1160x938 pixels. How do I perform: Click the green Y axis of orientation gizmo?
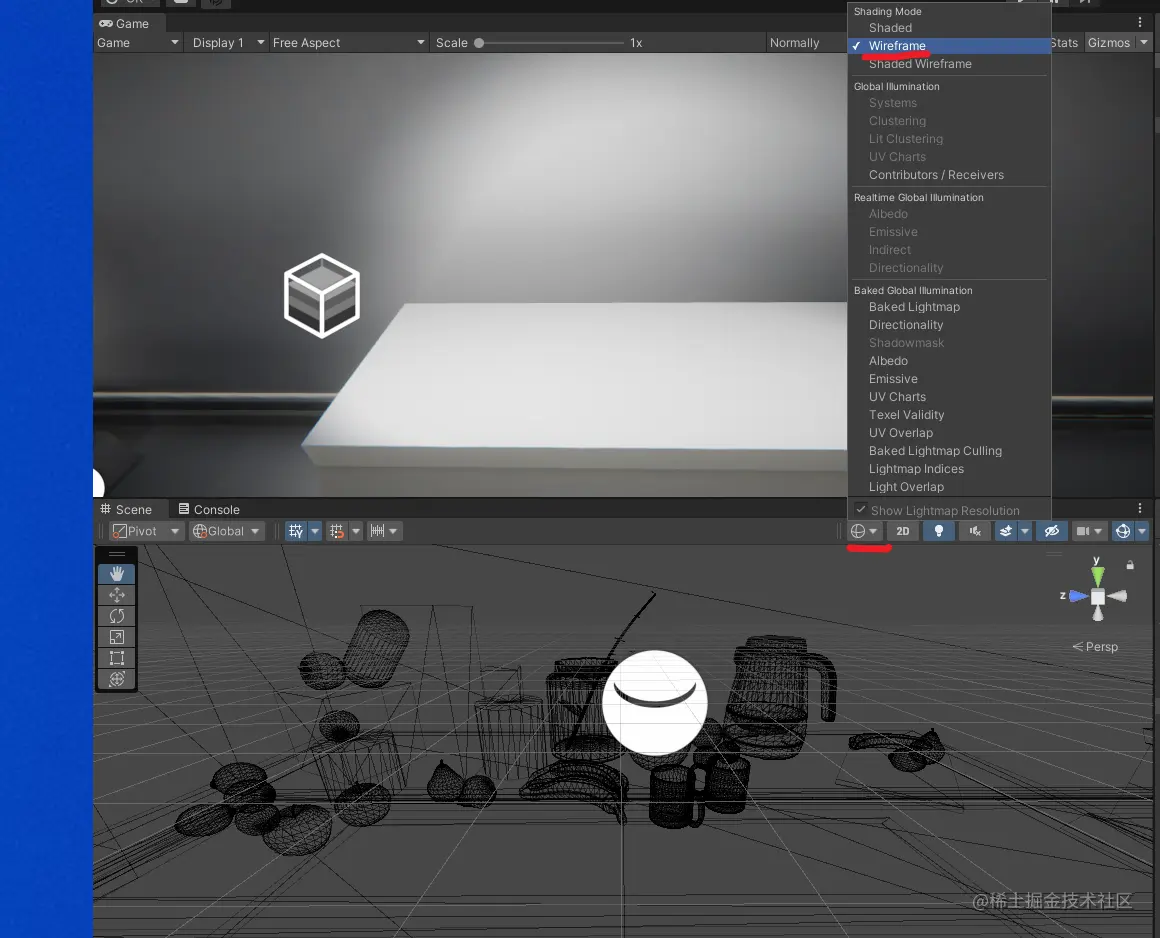(1098, 574)
